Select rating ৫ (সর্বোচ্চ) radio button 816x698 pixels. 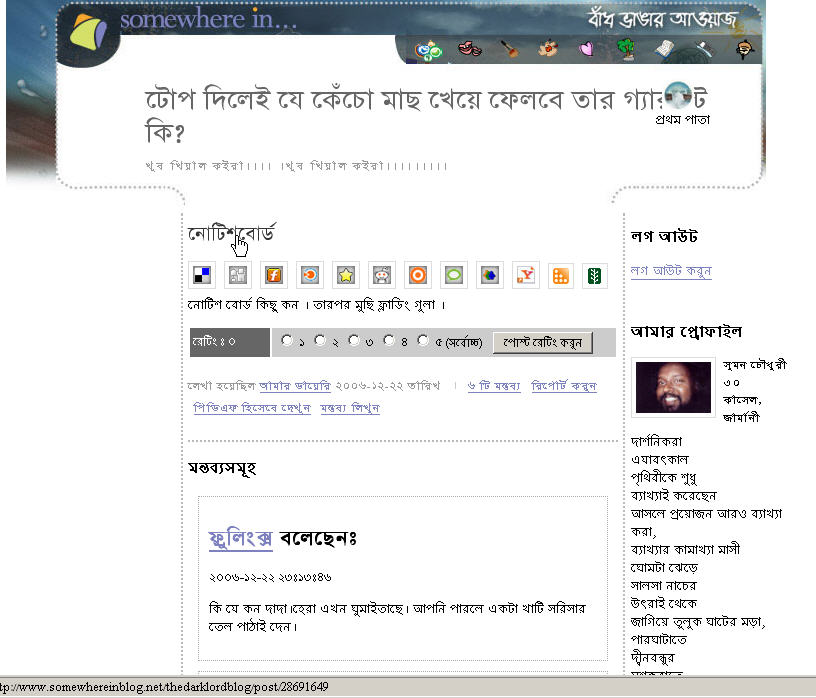tap(423, 340)
